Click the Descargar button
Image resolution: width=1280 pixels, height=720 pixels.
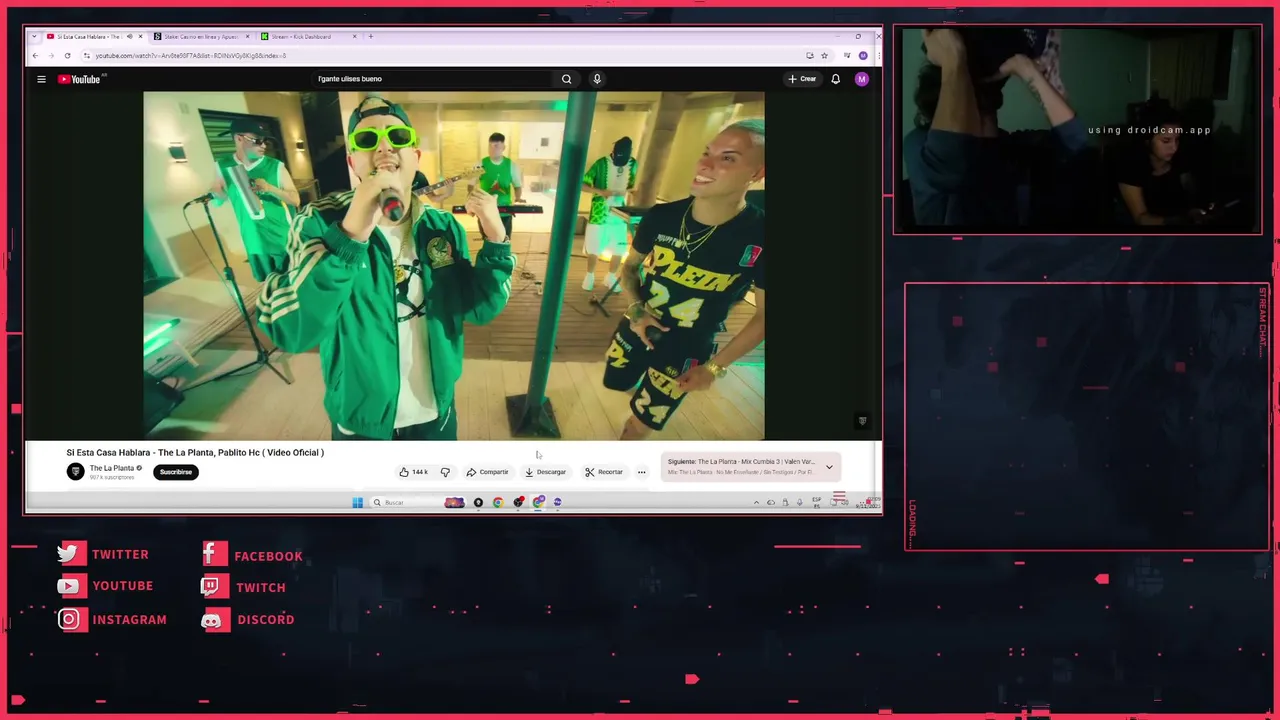546,472
